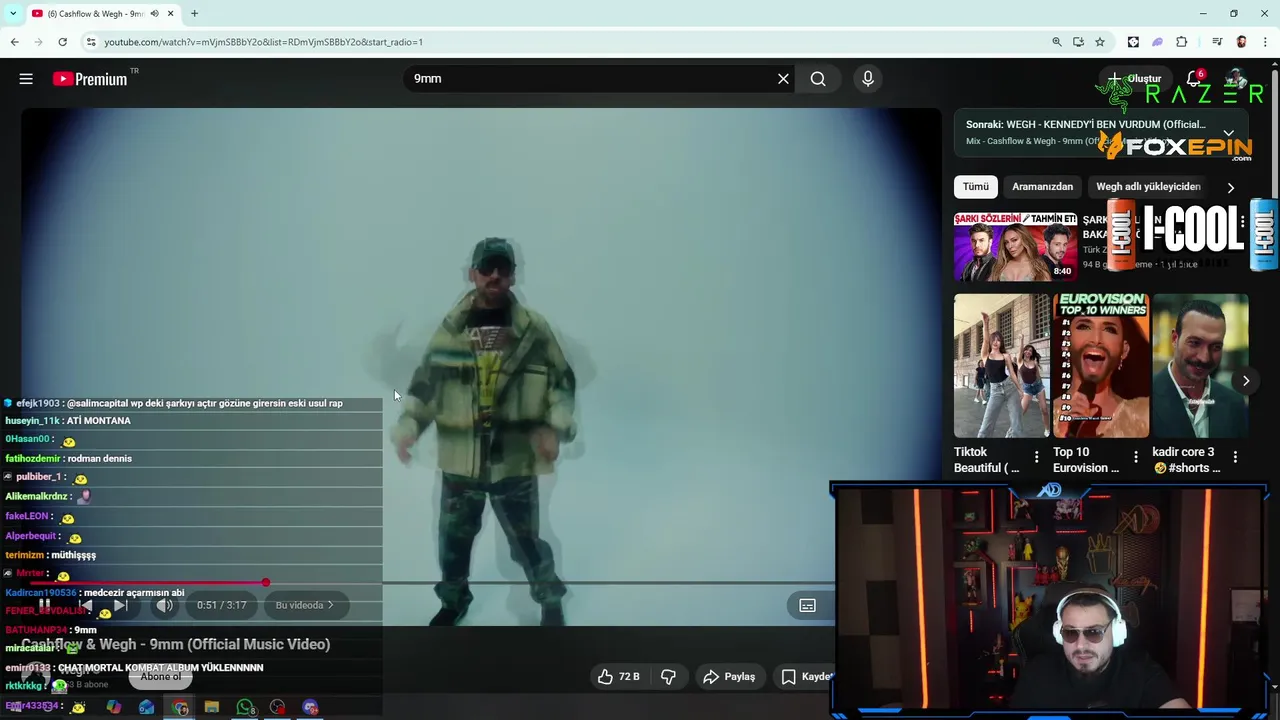Viewport: 1280px width, 720px height.
Task: Open the Bu videoda chapters
Action: pos(305,605)
